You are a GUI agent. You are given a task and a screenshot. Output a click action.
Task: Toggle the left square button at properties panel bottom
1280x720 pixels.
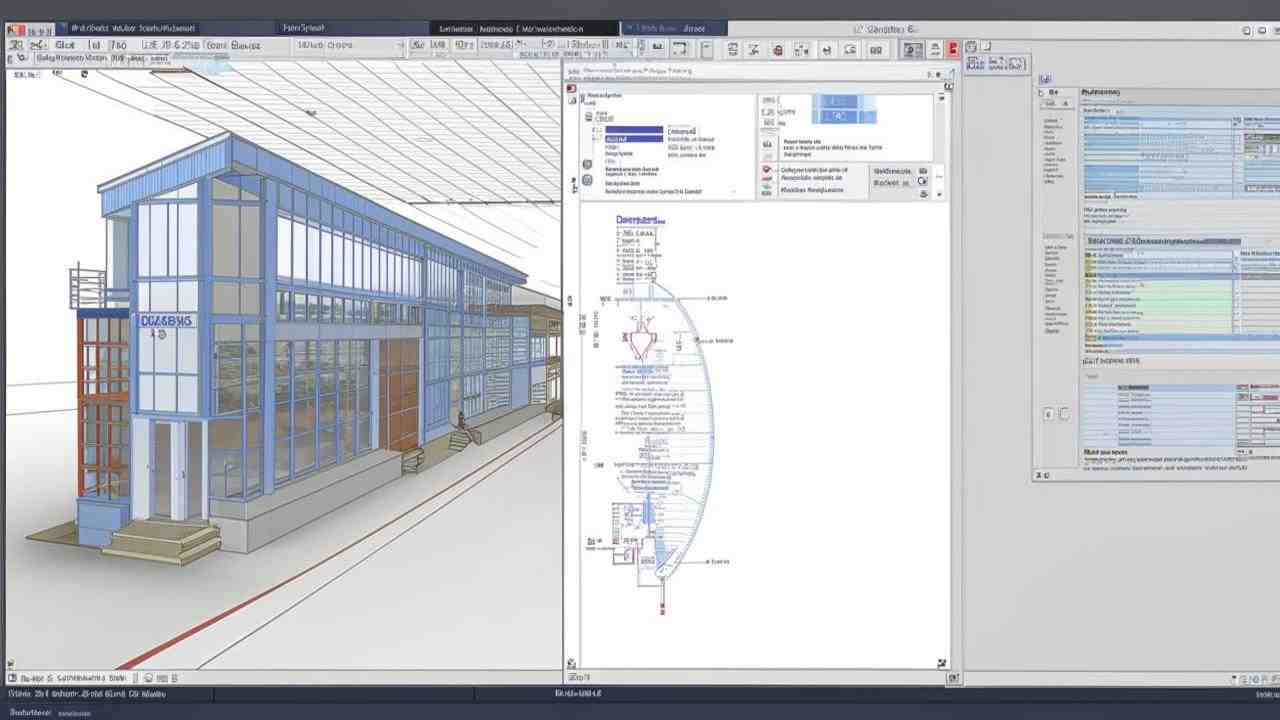1049,413
